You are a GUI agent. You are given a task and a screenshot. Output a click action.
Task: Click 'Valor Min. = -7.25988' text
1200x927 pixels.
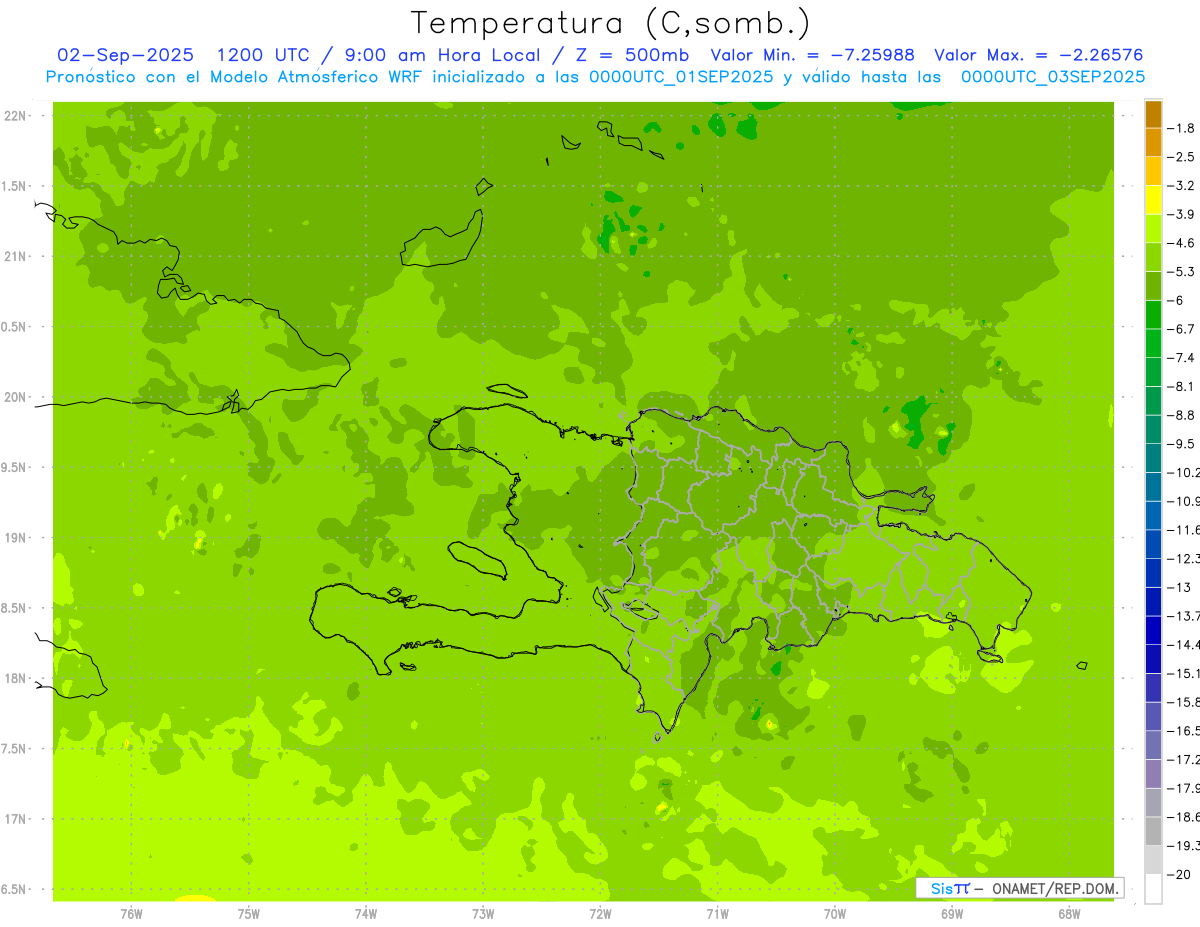(814, 55)
